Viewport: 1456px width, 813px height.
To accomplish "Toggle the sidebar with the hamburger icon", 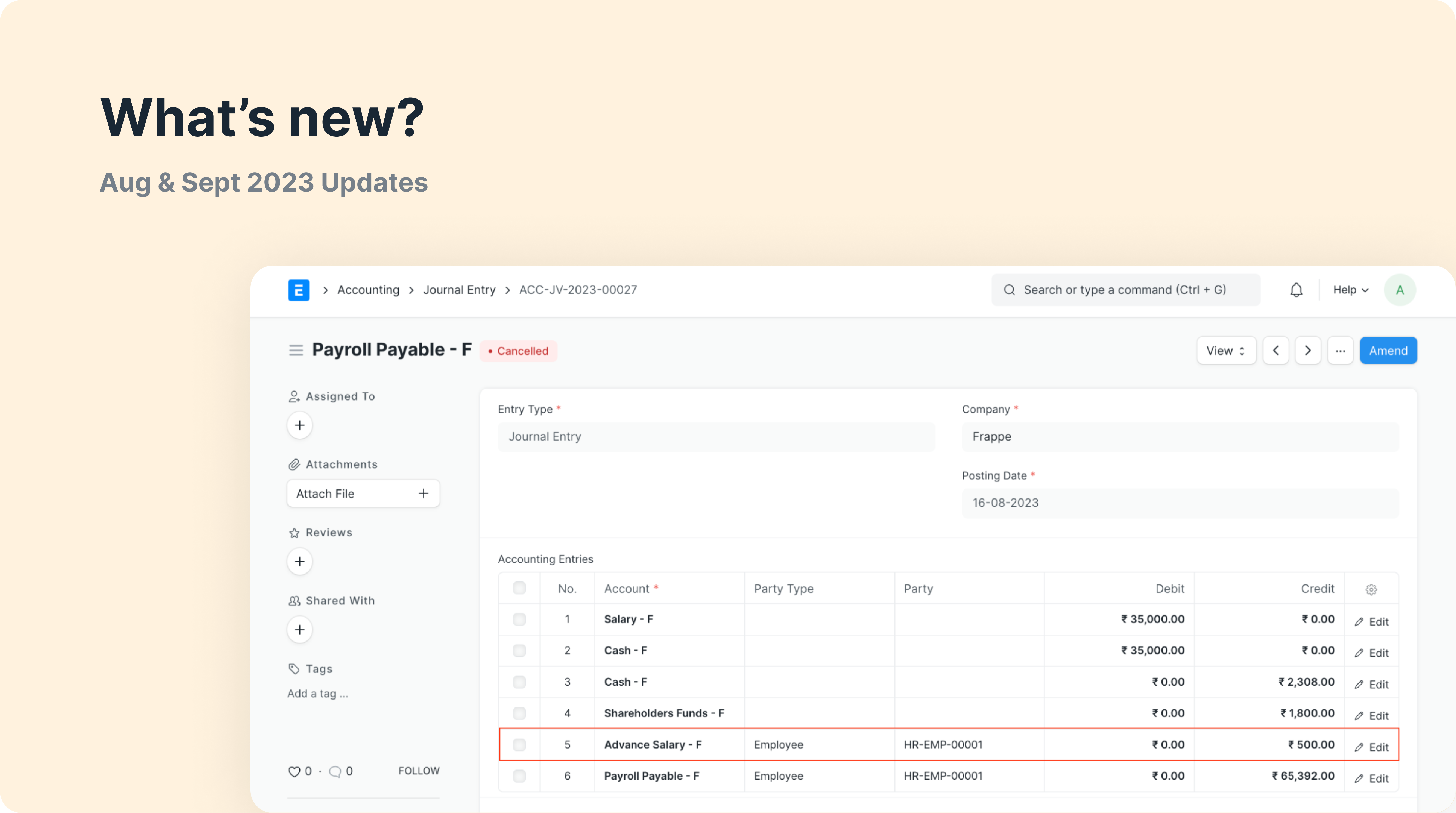I will (x=296, y=350).
